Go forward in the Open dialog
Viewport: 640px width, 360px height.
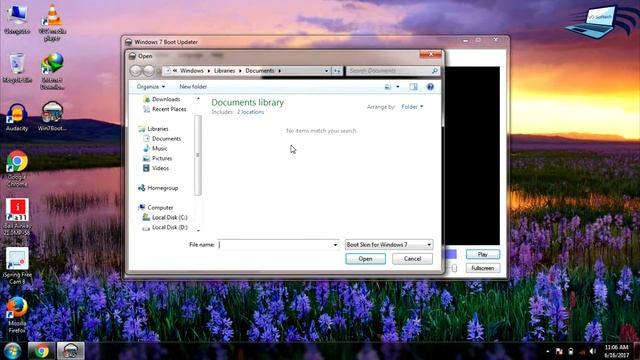149,71
